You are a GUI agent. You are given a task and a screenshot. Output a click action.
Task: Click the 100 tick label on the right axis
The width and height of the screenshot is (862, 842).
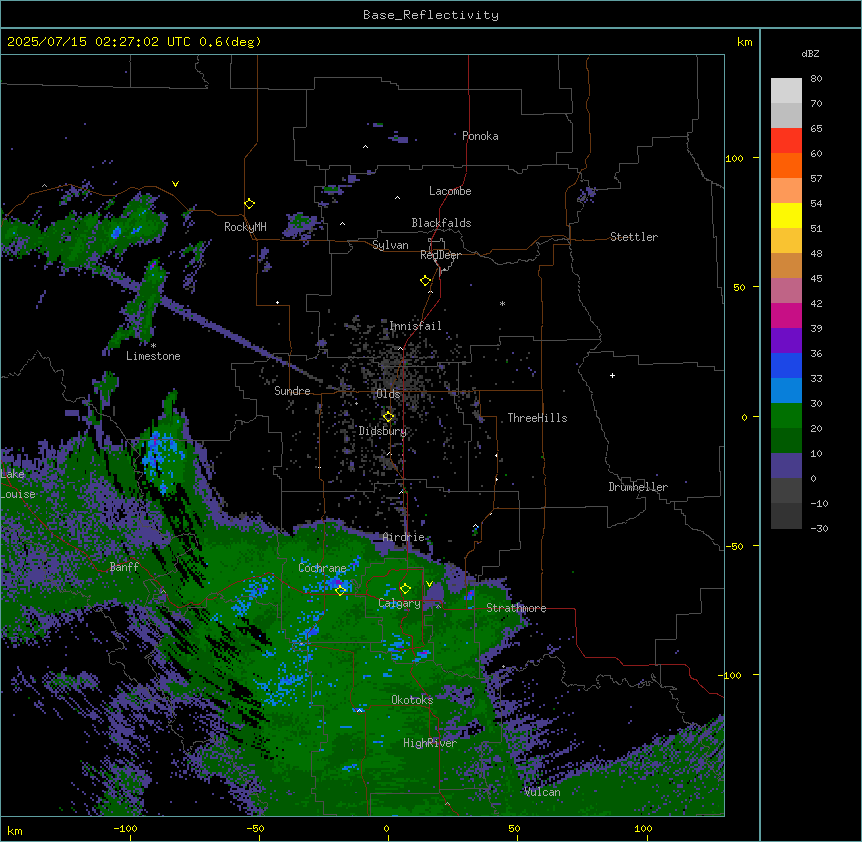[x=734, y=158]
